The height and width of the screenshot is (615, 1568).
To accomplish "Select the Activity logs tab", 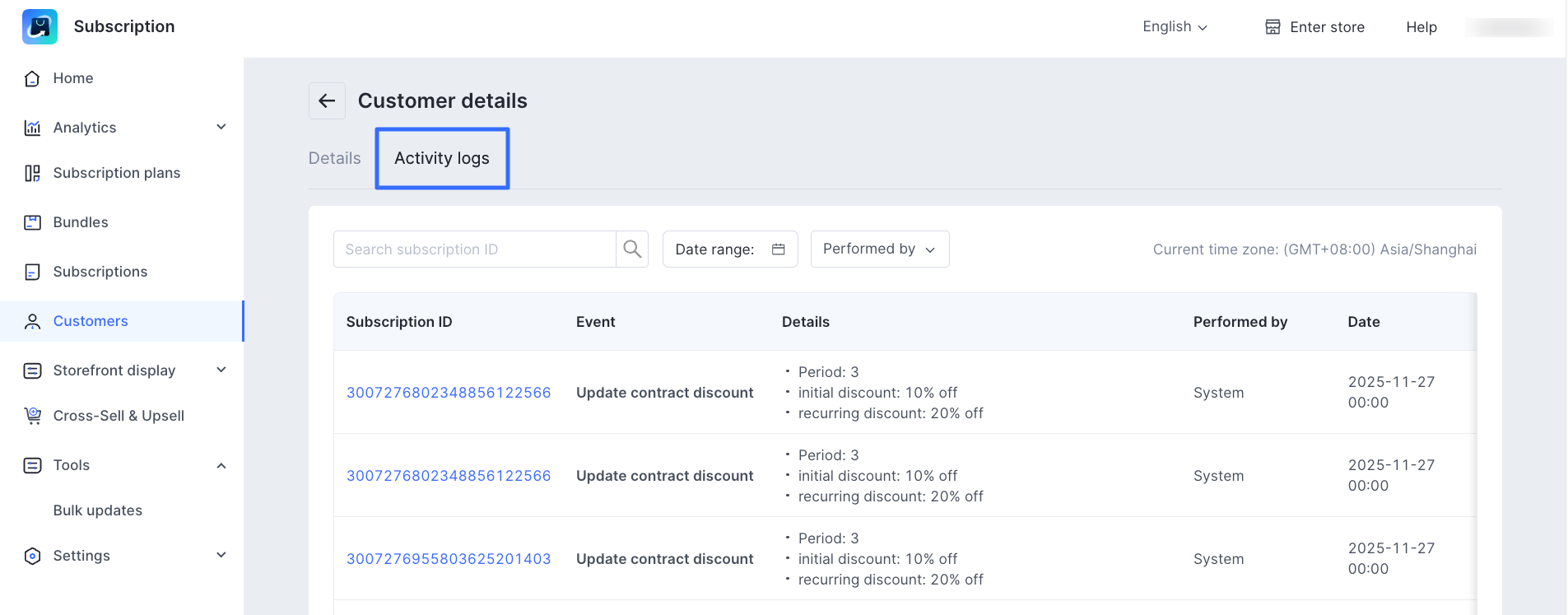I will (442, 158).
